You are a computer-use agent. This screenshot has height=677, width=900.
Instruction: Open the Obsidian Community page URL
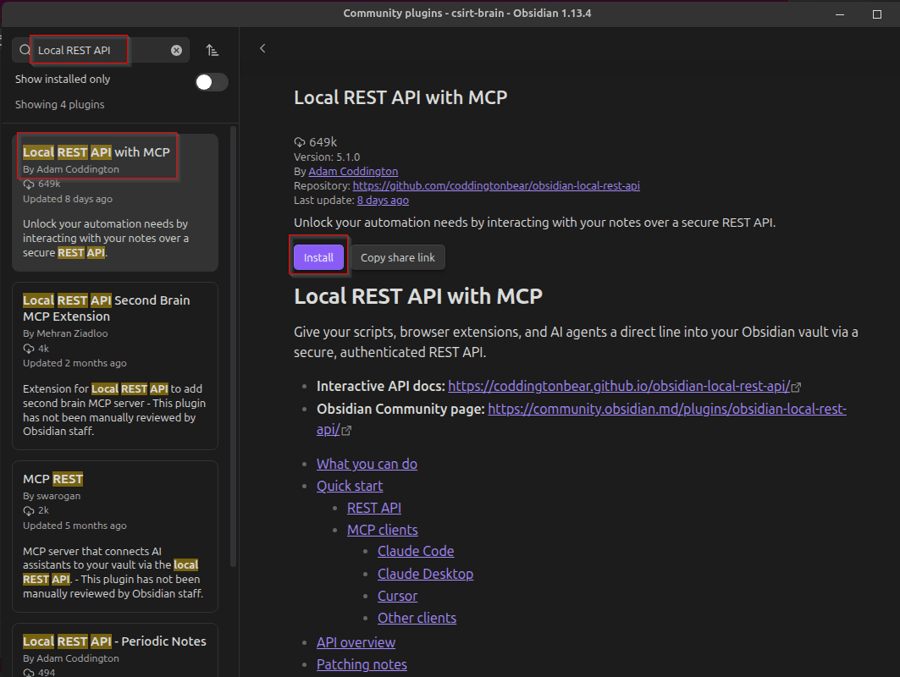(x=667, y=409)
